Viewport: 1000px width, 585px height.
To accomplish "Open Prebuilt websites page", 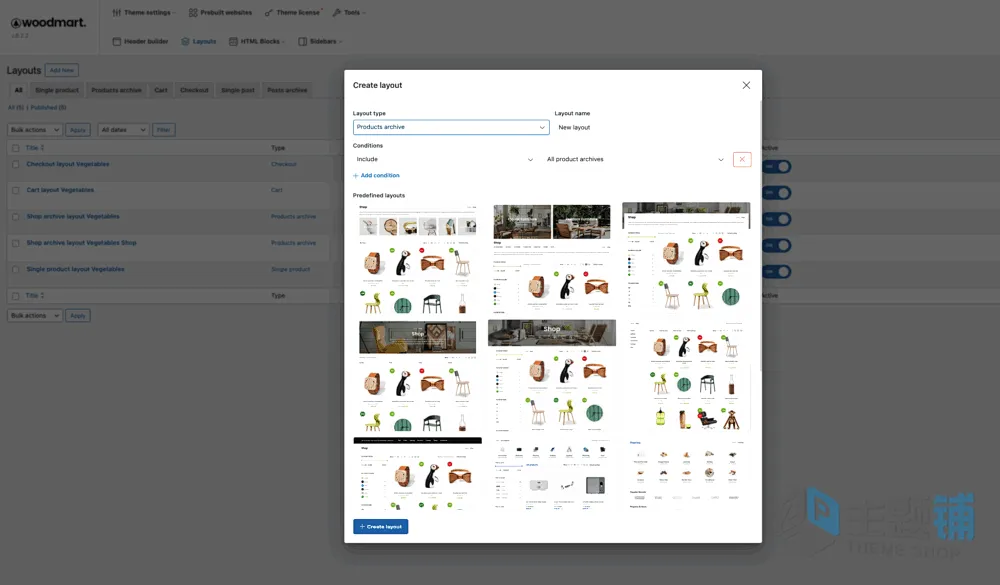I will pyautogui.click(x=220, y=13).
